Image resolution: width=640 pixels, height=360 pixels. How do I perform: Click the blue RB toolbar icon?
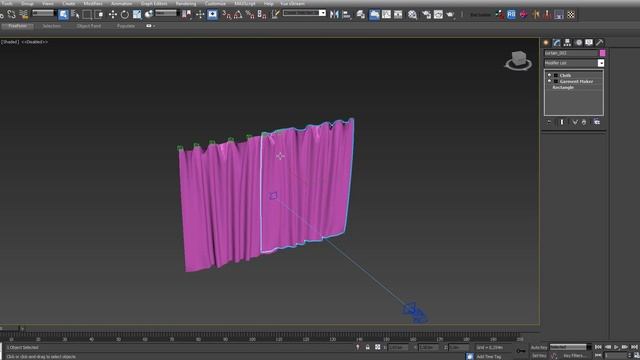pyautogui.click(x=511, y=15)
